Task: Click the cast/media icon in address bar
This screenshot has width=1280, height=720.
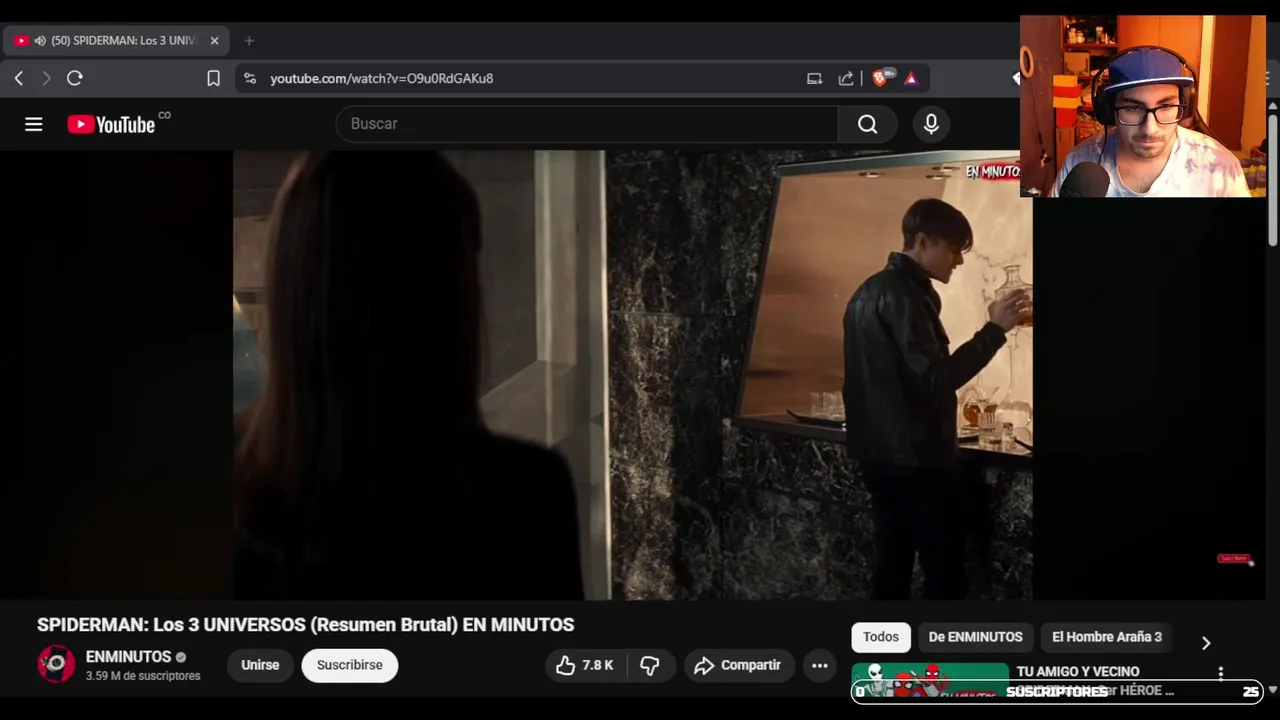Action: pyautogui.click(x=814, y=78)
